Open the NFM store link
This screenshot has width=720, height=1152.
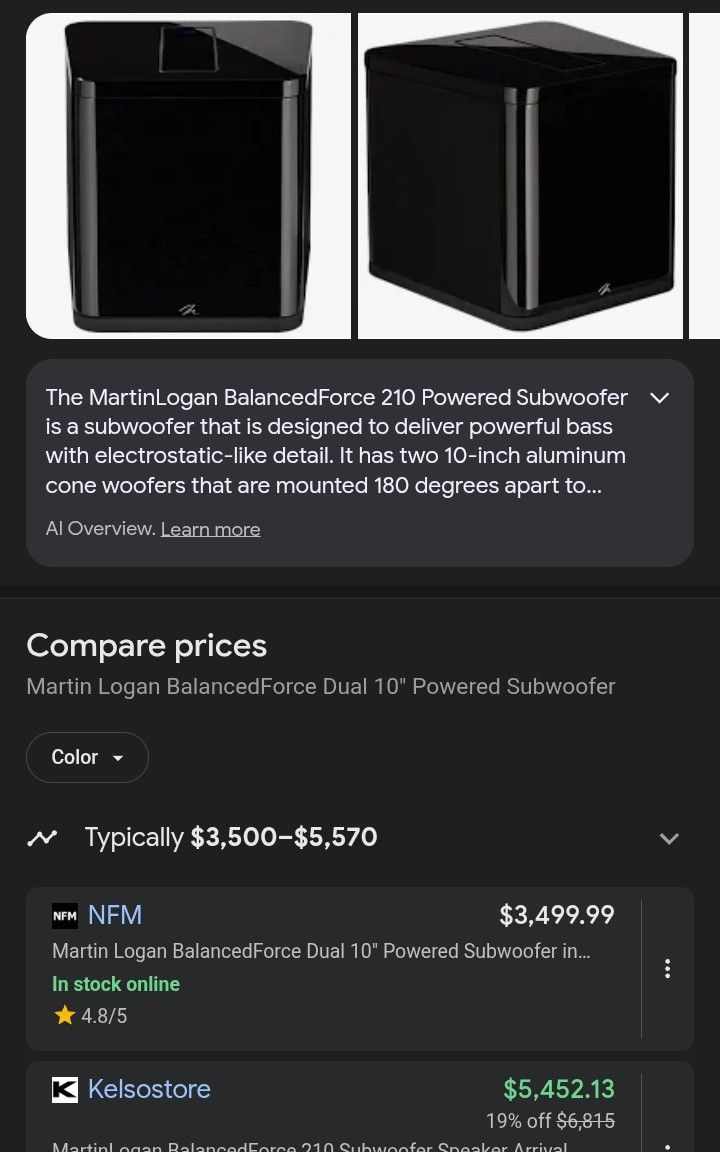coord(115,915)
